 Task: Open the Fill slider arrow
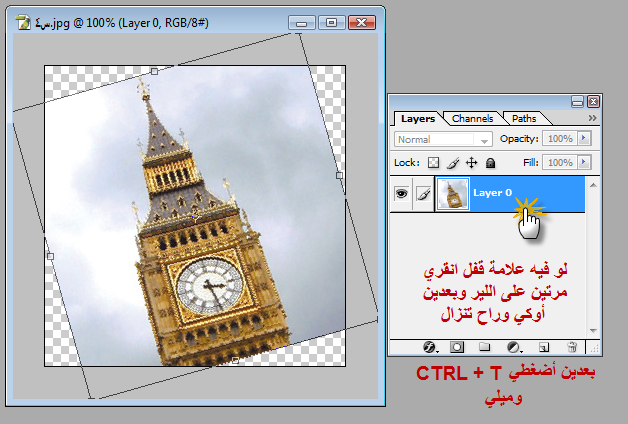(x=581, y=162)
